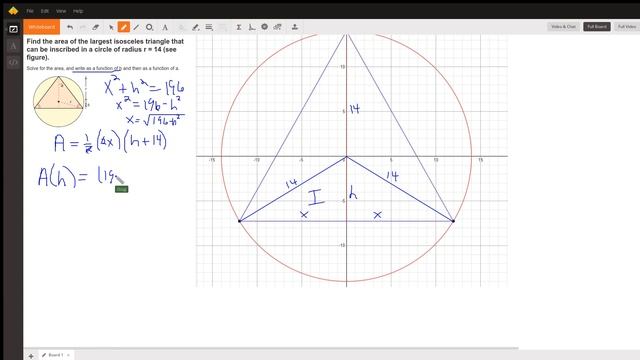The height and width of the screenshot is (360, 640).
Task: Open the File menu
Action: [x=30, y=11]
